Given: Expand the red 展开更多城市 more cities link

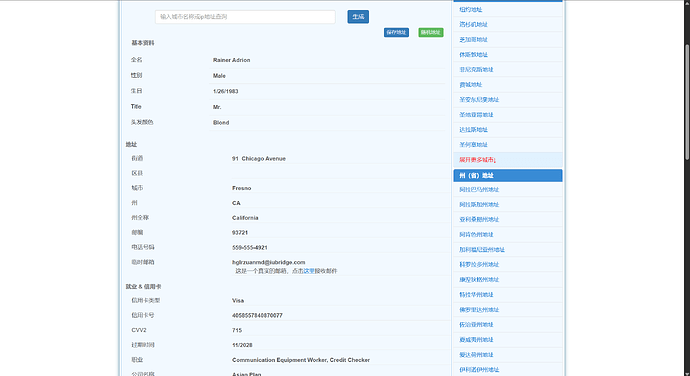Looking at the screenshot, I should point(477,160).
